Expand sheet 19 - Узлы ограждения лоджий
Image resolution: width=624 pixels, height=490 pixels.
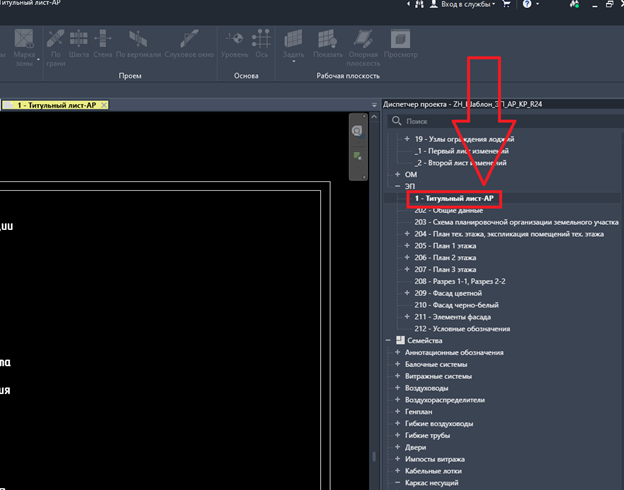407,139
